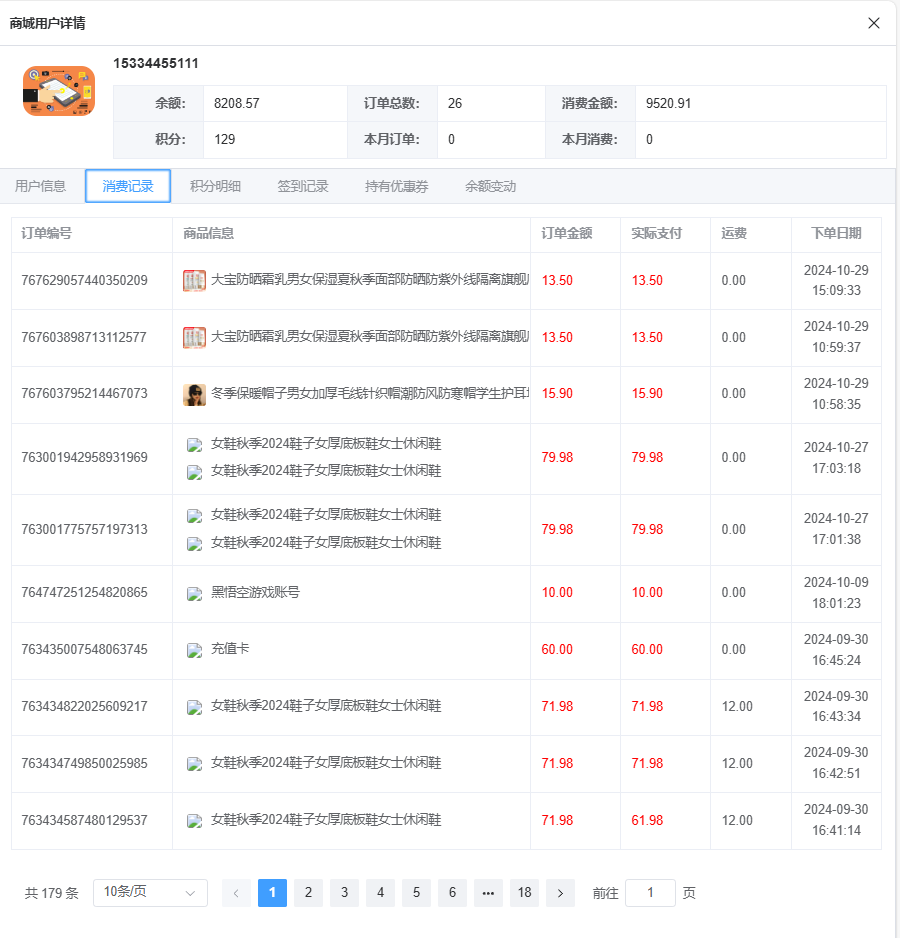Screen dimensions: 900x938
Task: Click the winter hat product thumbnail
Action: (x=194, y=394)
